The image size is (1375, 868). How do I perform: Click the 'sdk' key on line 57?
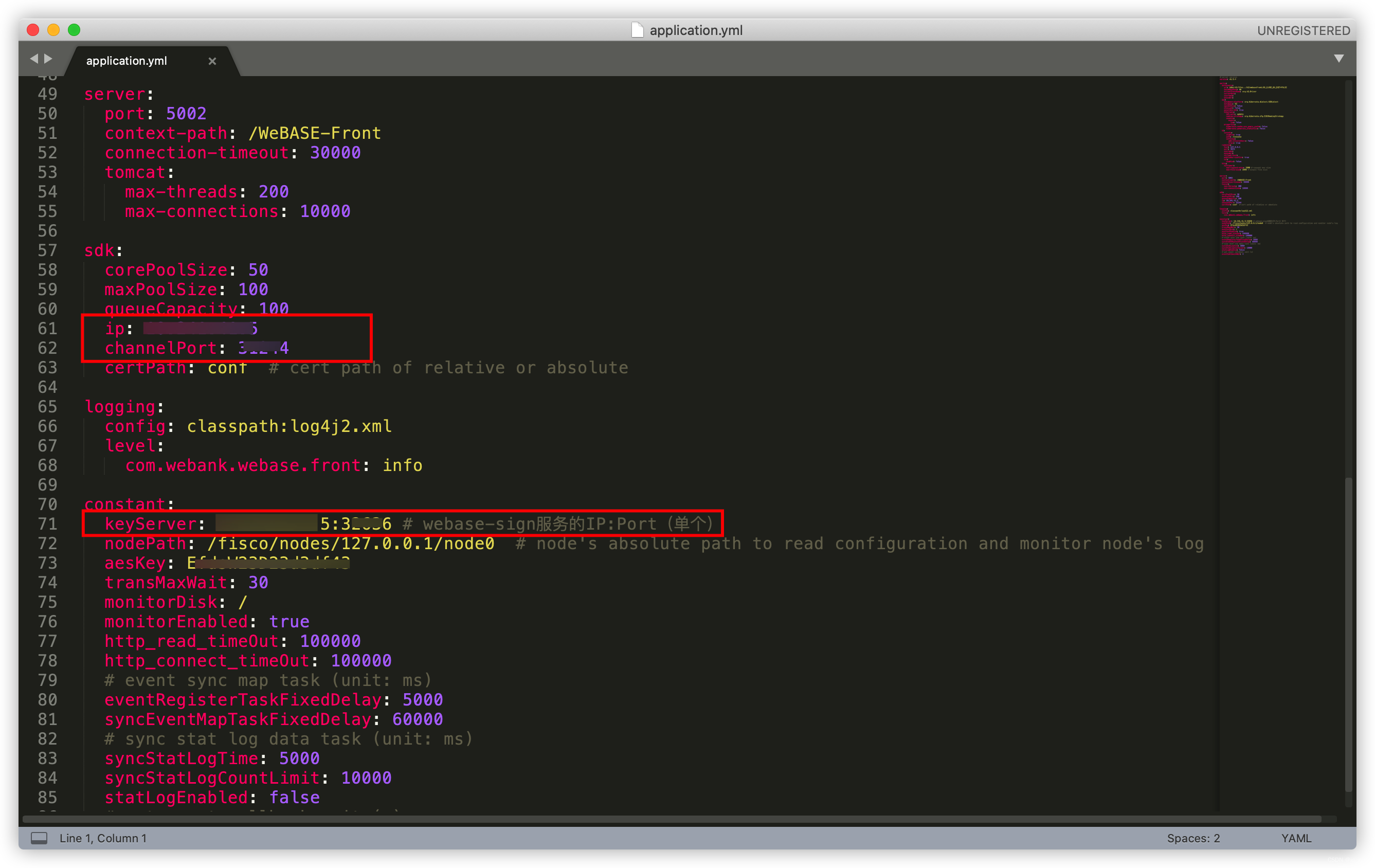pos(99,250)
